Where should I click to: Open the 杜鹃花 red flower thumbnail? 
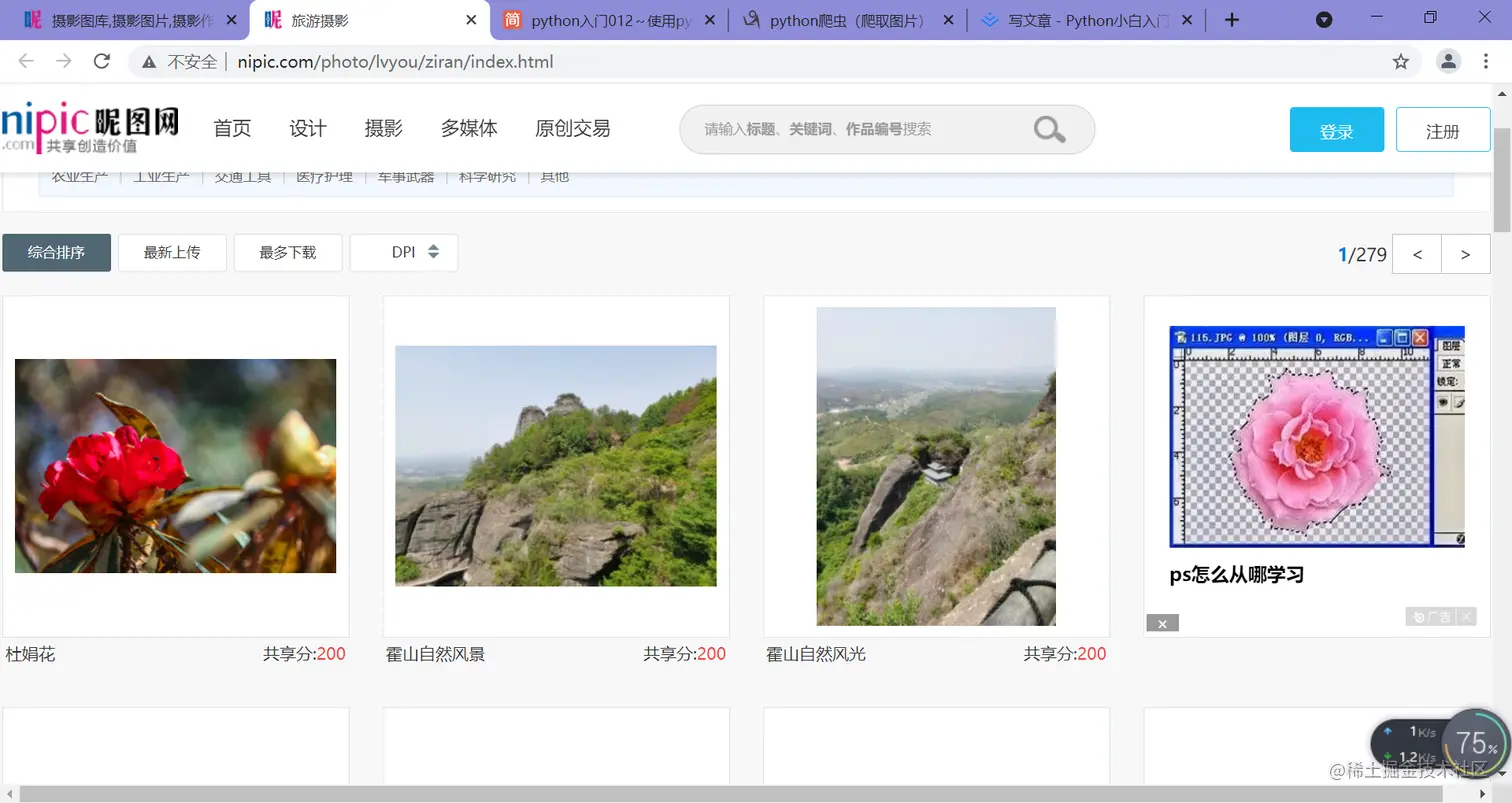[x=175, y=466]
